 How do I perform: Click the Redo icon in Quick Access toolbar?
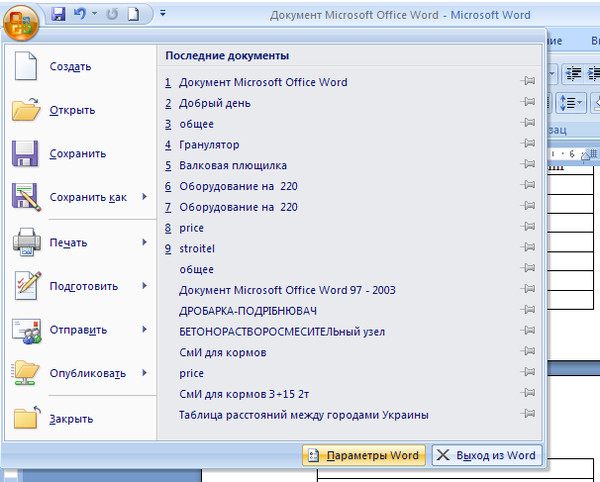(x=112, y=14)
